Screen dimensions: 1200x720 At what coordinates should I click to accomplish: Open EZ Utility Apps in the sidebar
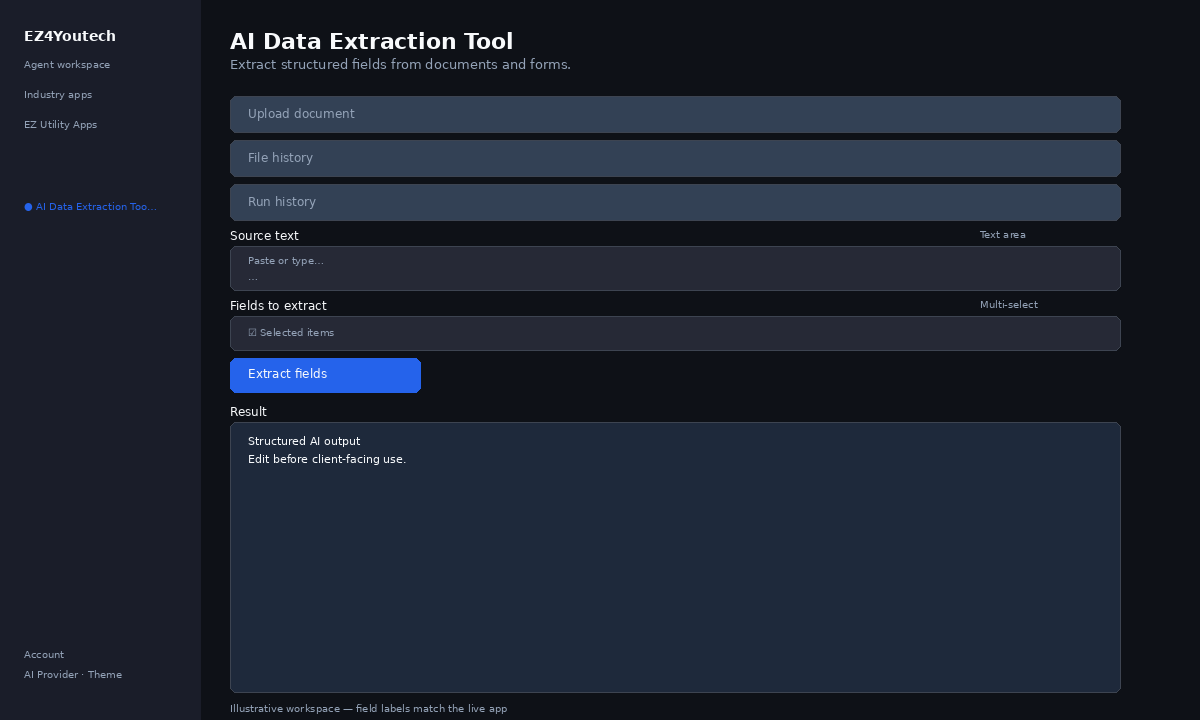click(60, 125)
